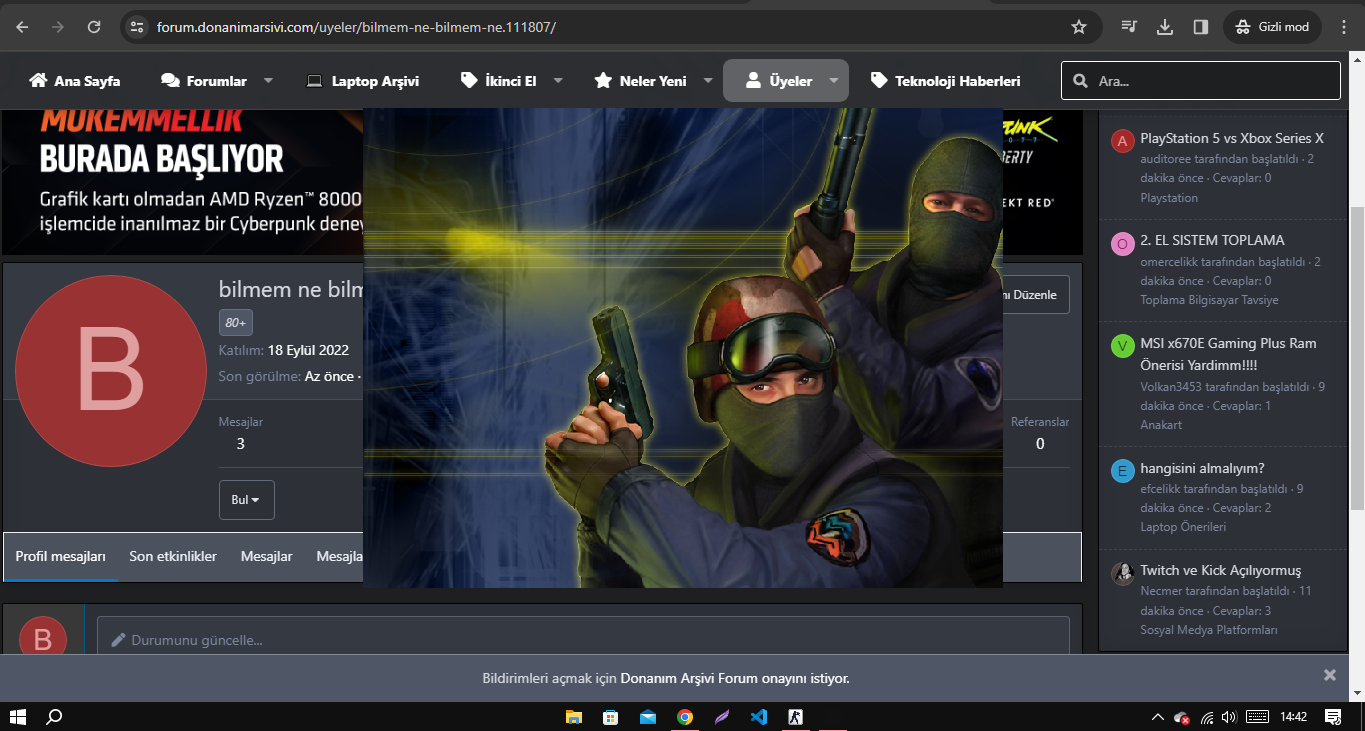Open File Explorer from taskbar
The image size is (1365, 731).
(574, 717)
